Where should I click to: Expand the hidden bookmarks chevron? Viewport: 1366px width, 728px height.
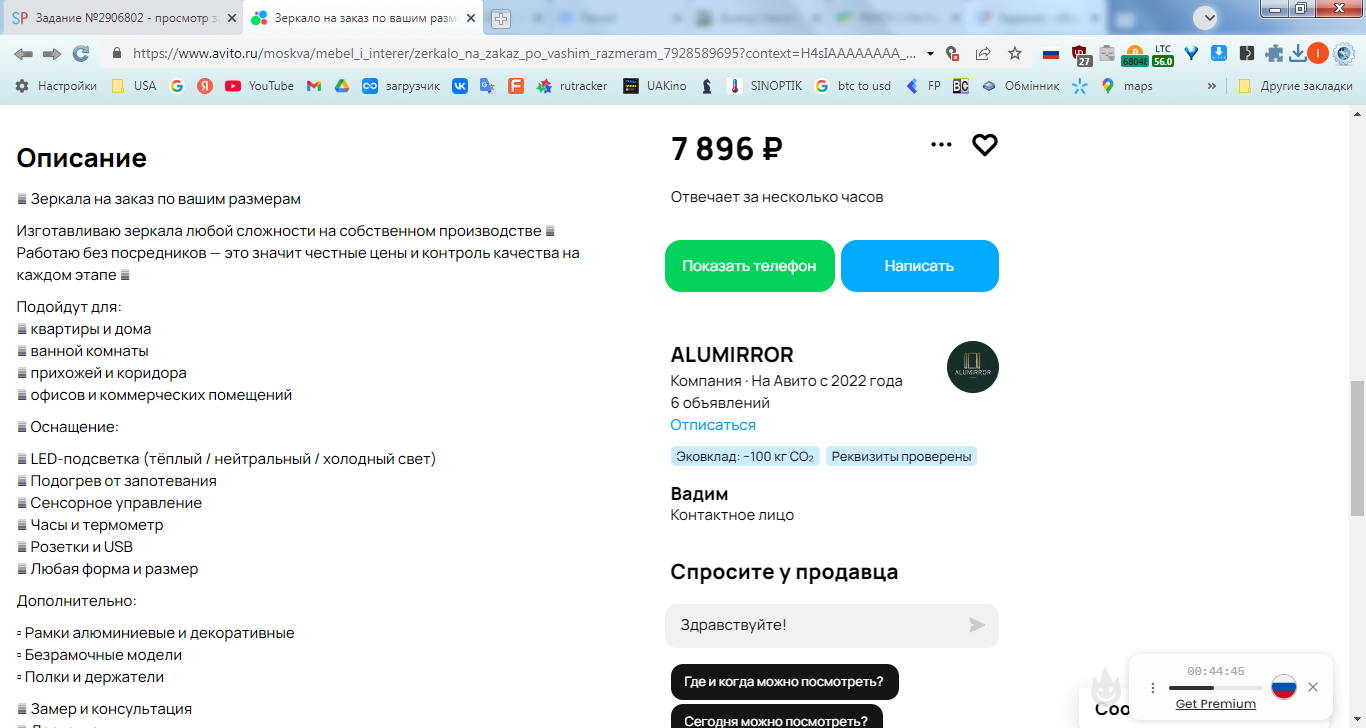pos(1212,86)
